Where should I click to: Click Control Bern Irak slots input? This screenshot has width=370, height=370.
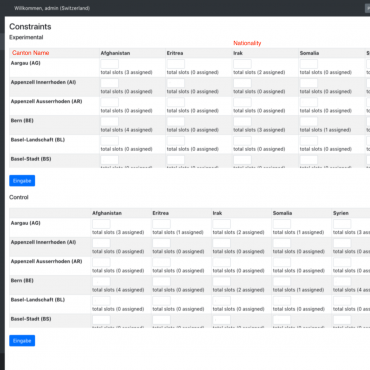point(222,282)
